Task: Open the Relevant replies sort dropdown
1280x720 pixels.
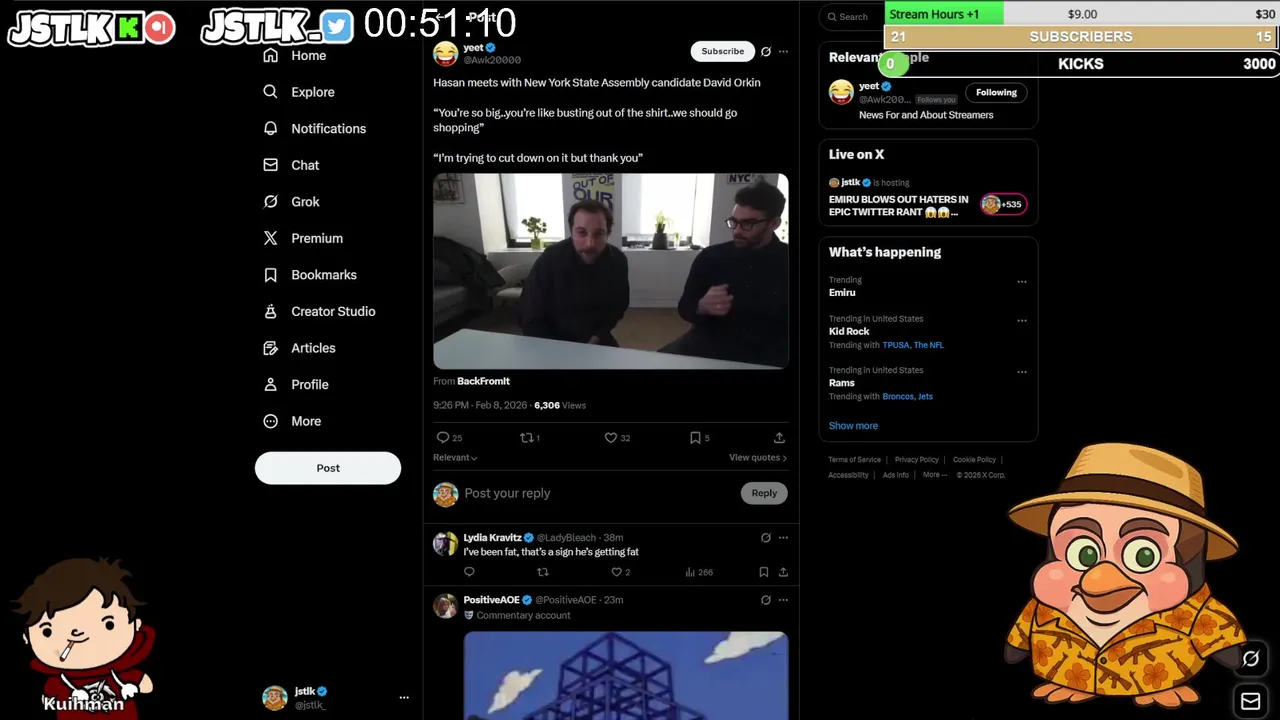Action: (x=455, y=458)
